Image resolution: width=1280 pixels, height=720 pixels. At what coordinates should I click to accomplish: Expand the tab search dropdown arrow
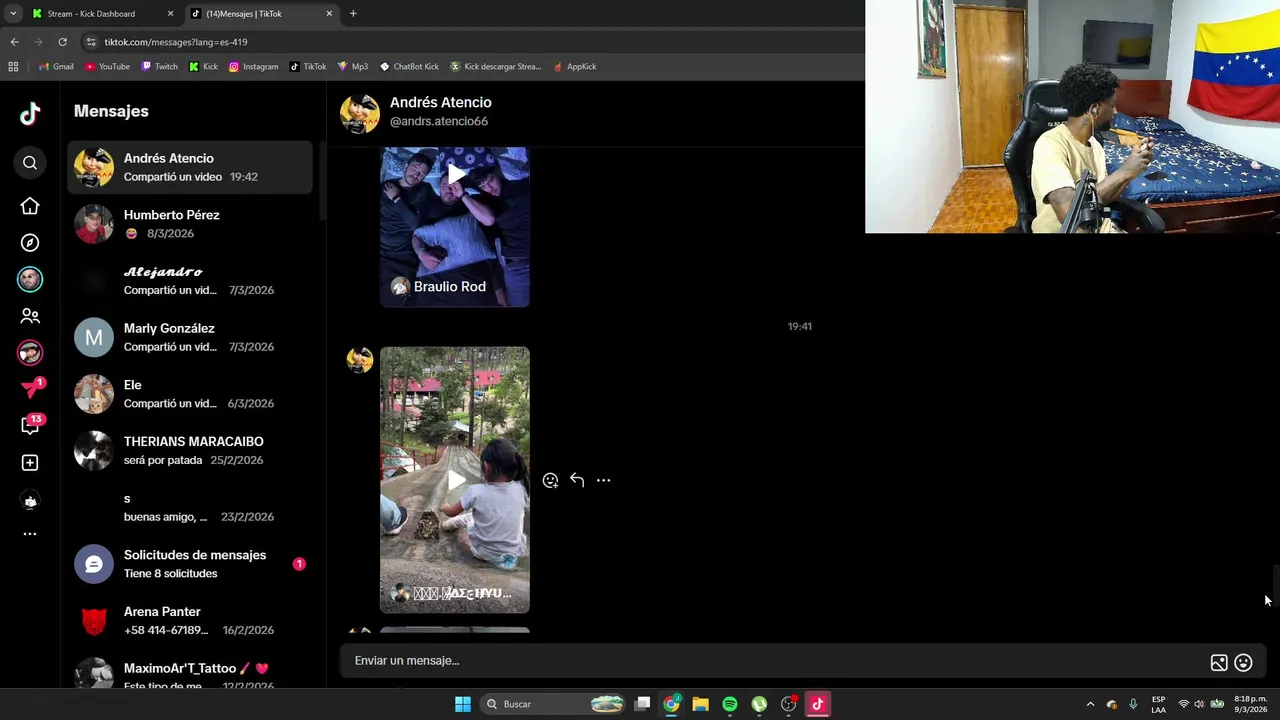click(x=12, y=14)
